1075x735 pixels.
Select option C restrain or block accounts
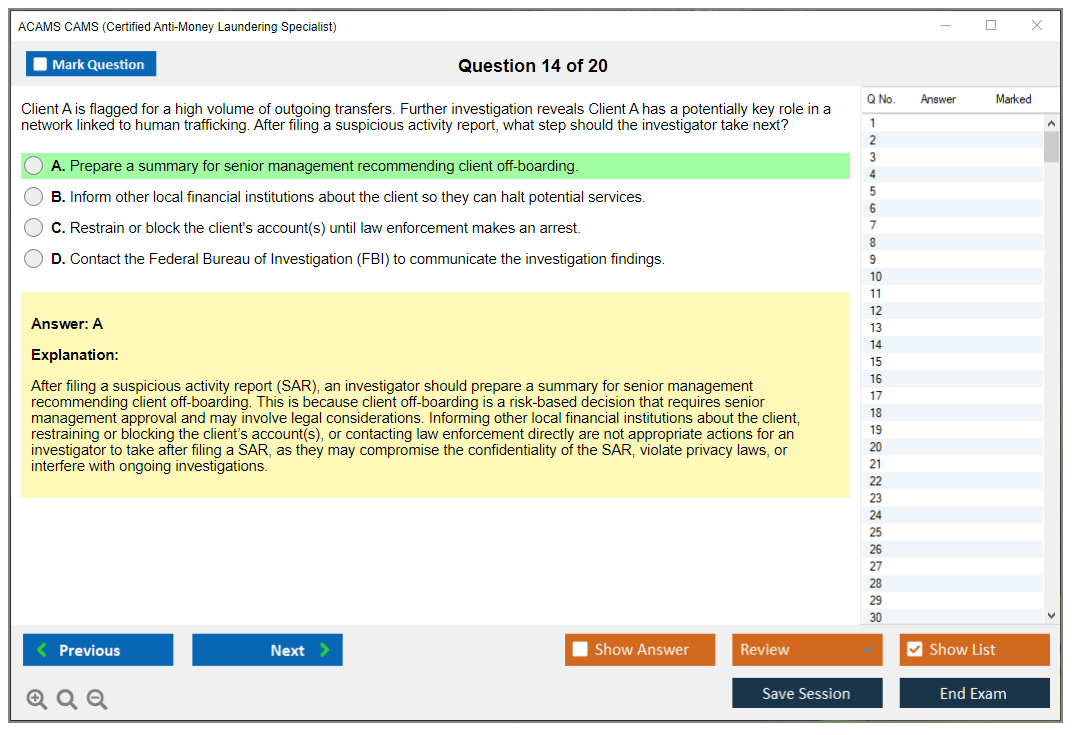tap(34, 228)
